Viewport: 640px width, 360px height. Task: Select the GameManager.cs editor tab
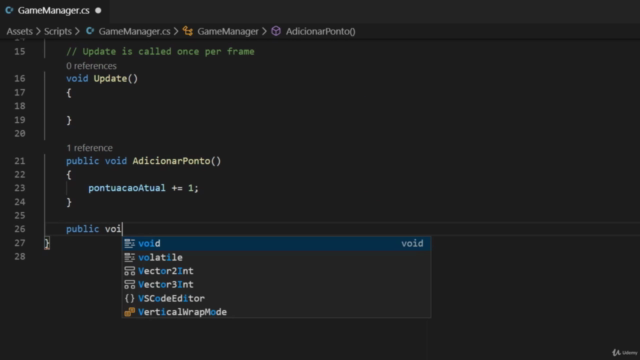53,11
